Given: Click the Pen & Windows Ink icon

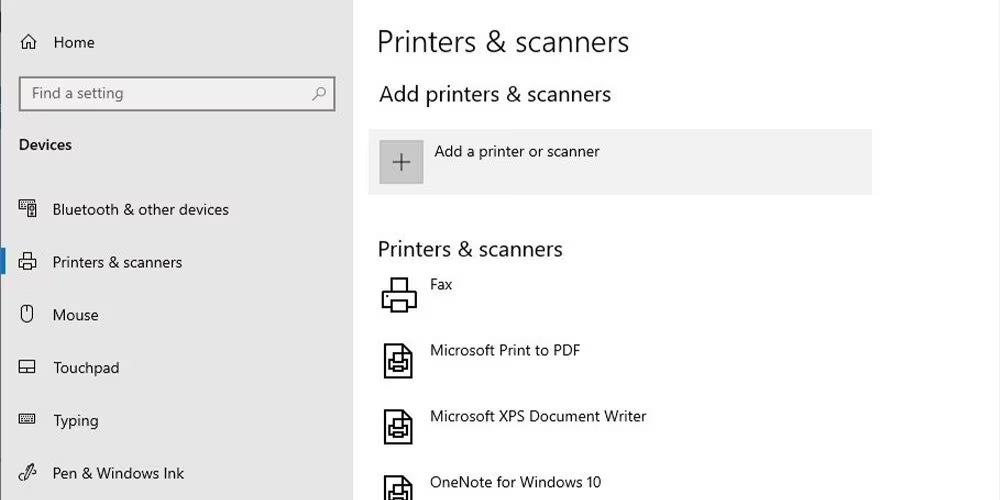Looking at the screenshot, I should [x=27, y=473].
